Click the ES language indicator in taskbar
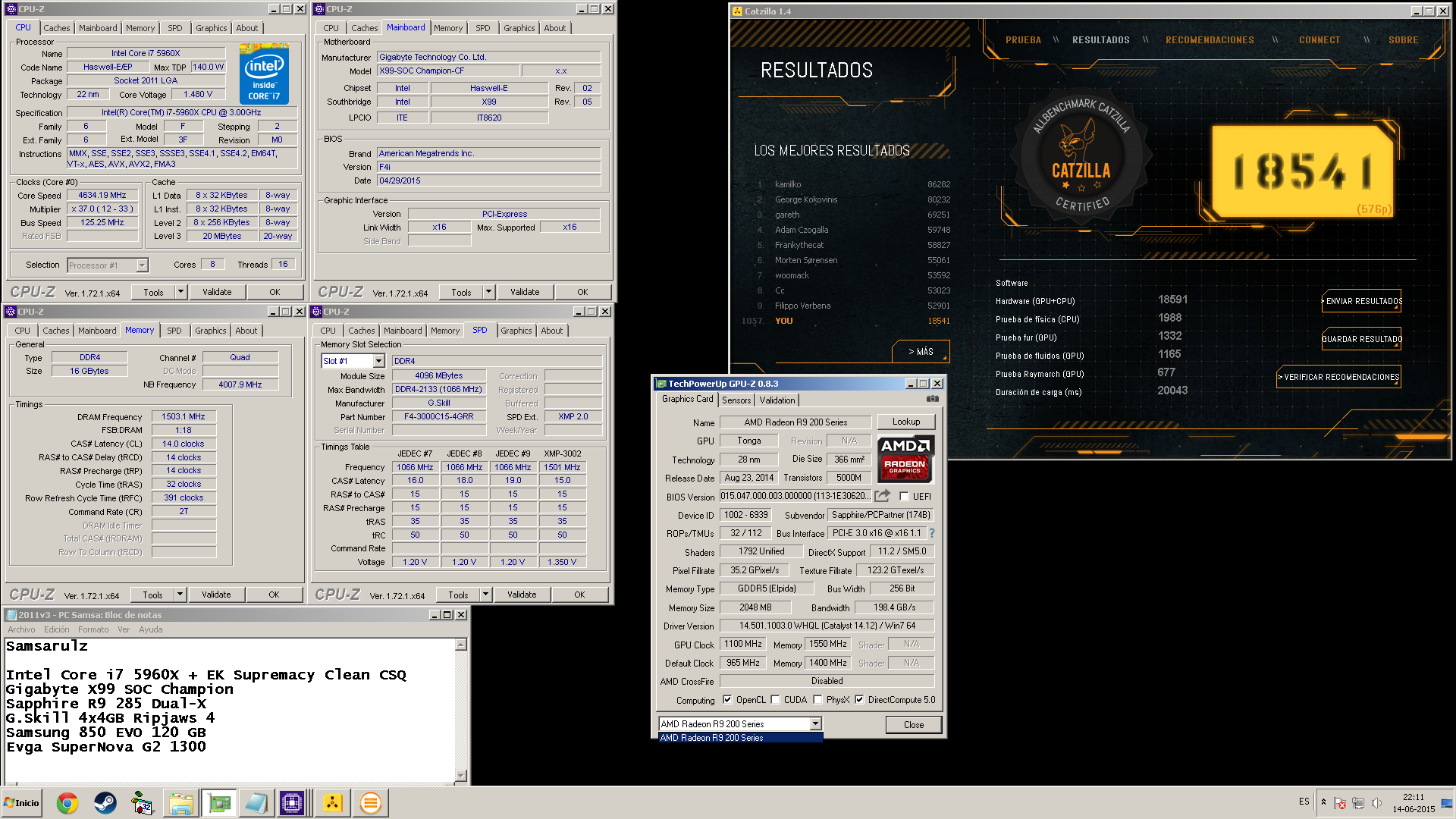The height and width of the screenshot is (819, 1456). [1304, 802]
